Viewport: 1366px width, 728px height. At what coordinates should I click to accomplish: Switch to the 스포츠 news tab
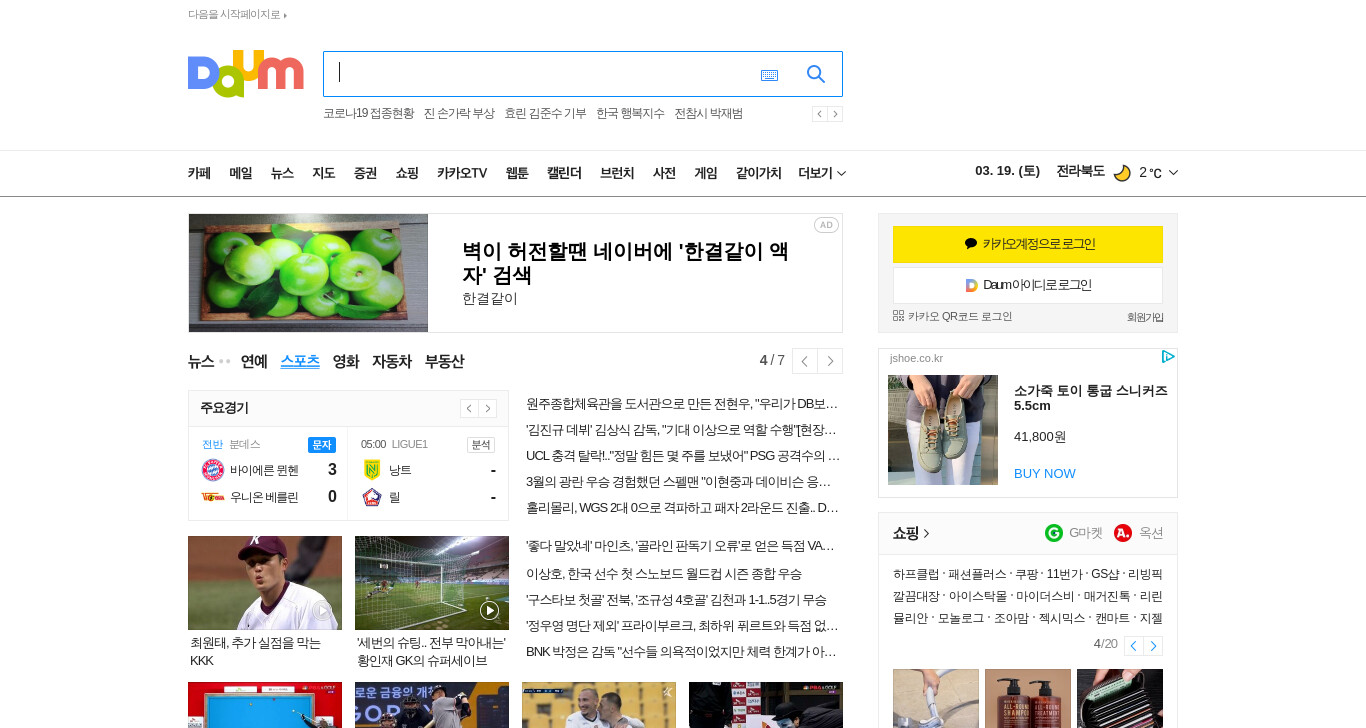pyautogui.click(x=300, y=362)
